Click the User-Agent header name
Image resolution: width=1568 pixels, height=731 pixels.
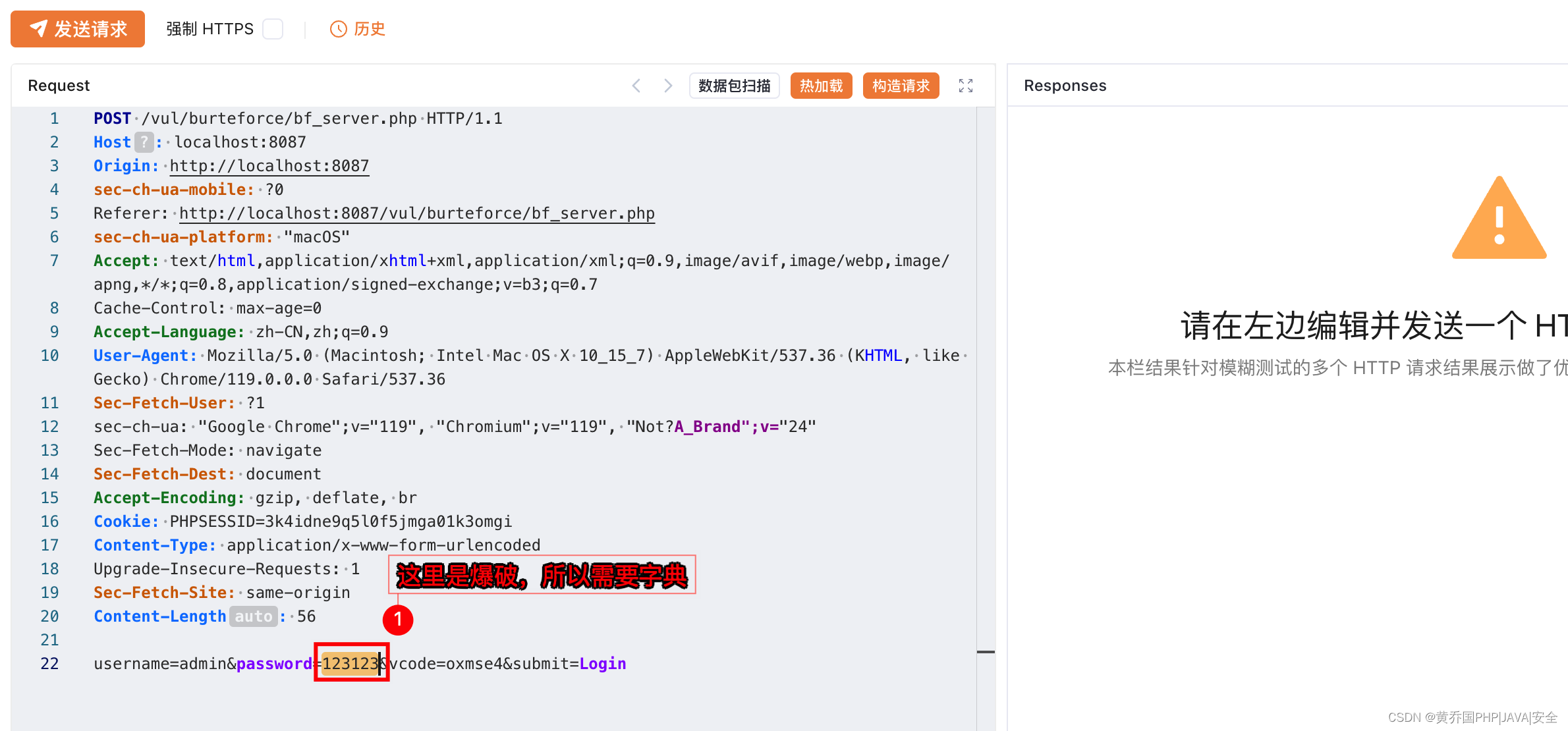(x=145, y=356)
